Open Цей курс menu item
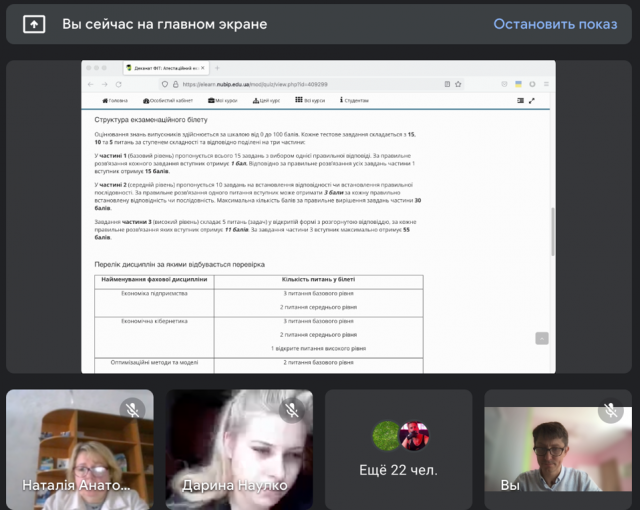Screen dimensions: 640x510 pyautogui.click(x=266, y=100)
